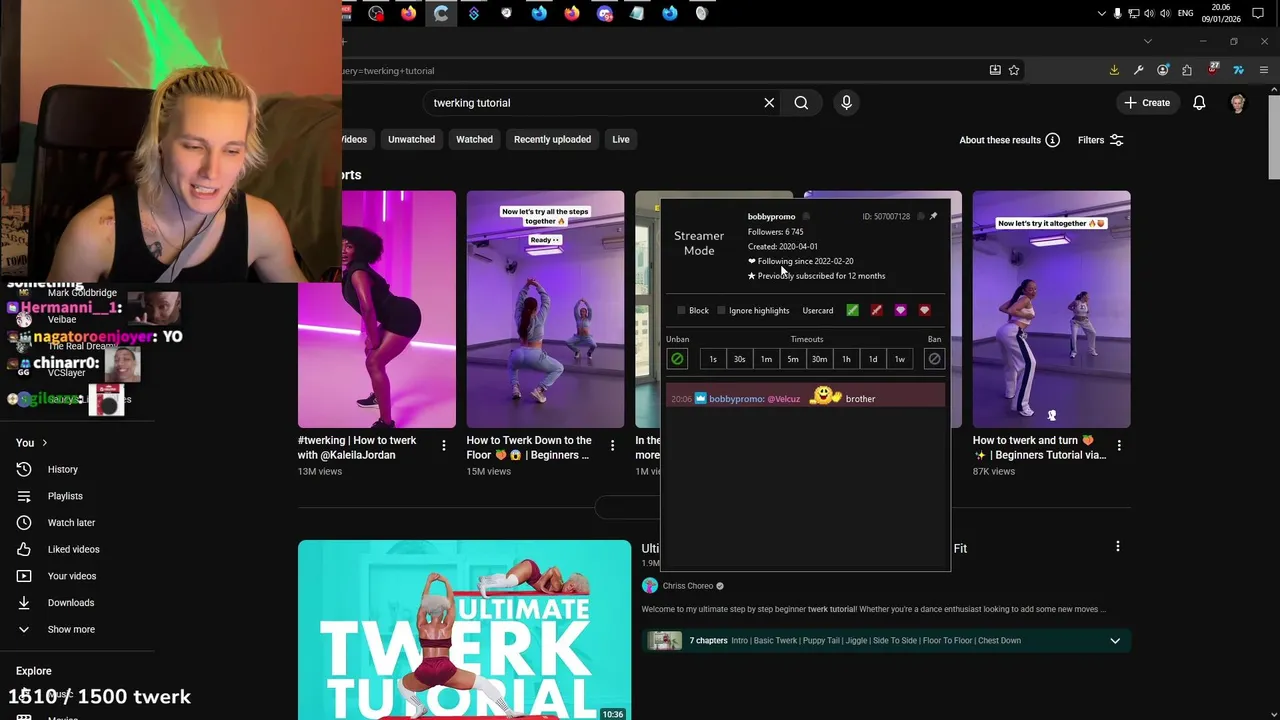The height and width of the screenshot is (720, 1280).
Task: Show hidden system tray icons chevron
Action: coord(1101,13)
